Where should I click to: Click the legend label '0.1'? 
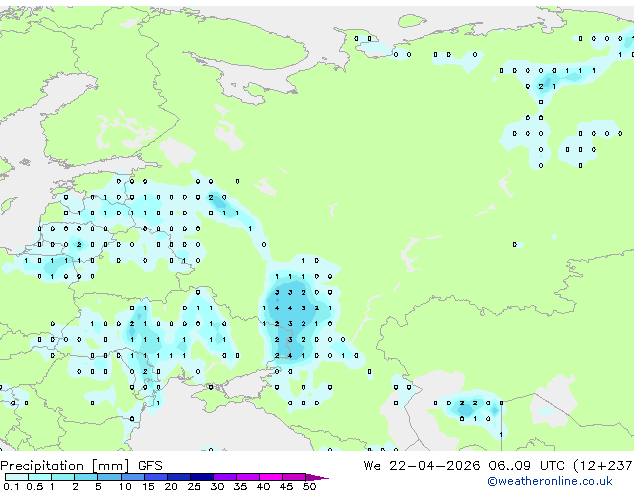click(x=11, y=486)
